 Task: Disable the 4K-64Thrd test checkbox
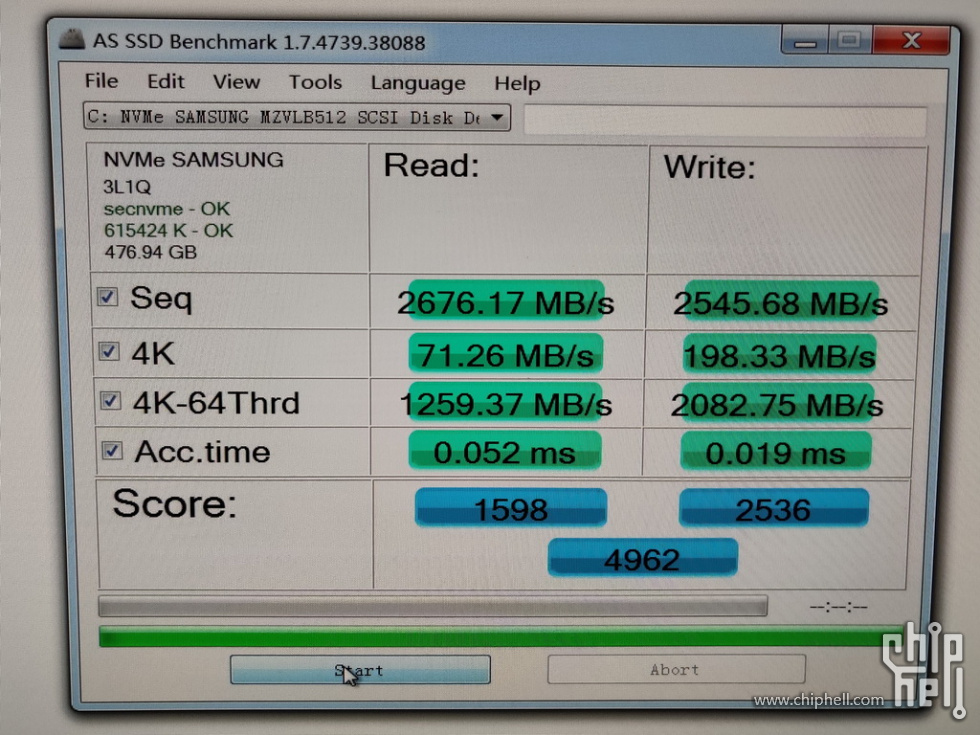(111, 400)
